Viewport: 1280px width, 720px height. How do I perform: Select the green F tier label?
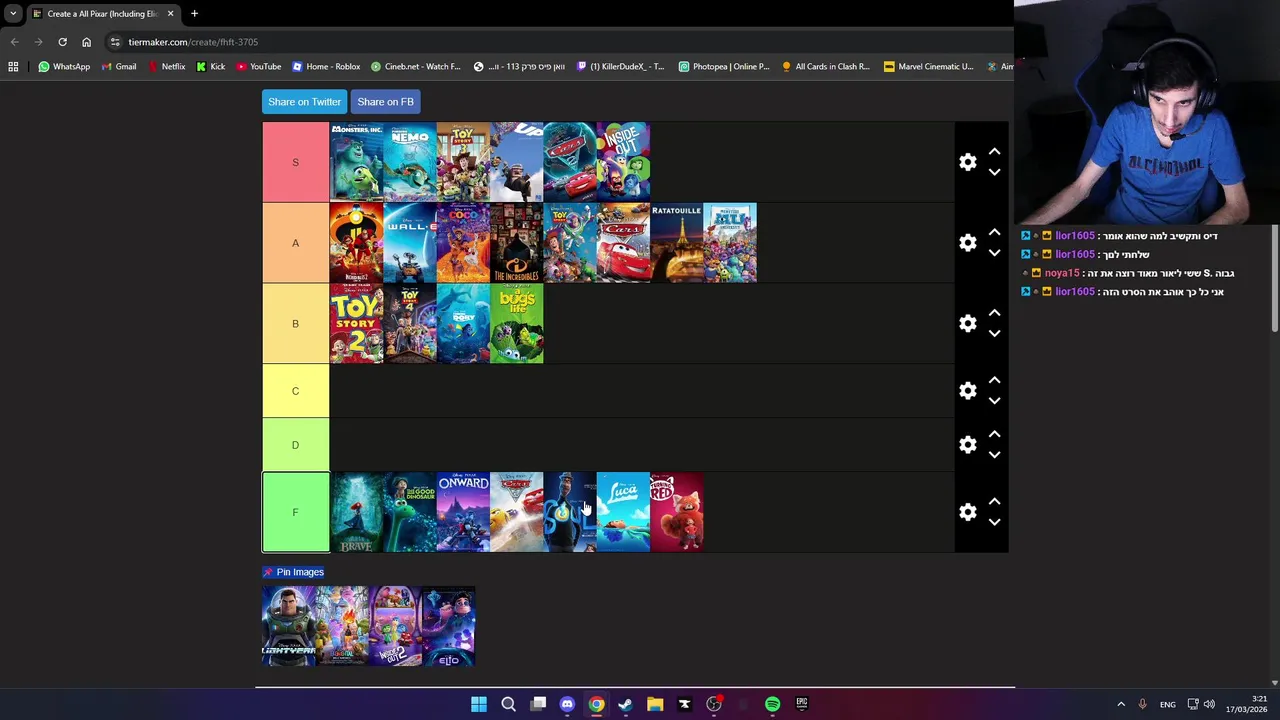tap(295, 512)
